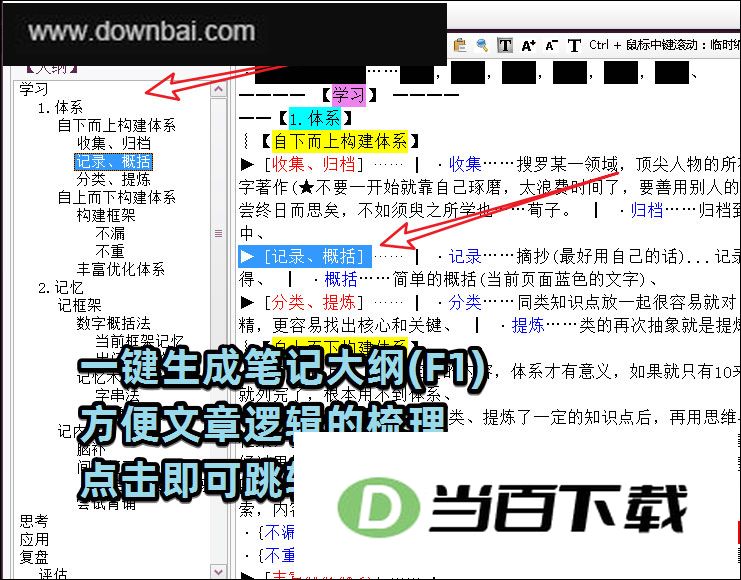Select 应用 in outline tree
The height and width of the screenshot is (580, 741).
point(34,539)
